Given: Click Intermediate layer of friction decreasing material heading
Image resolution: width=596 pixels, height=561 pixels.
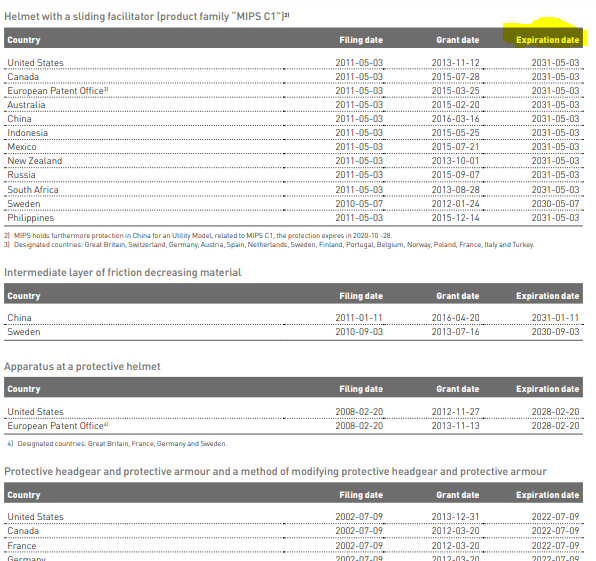Looking at the screenshot, I should click(x=123, y=273).
